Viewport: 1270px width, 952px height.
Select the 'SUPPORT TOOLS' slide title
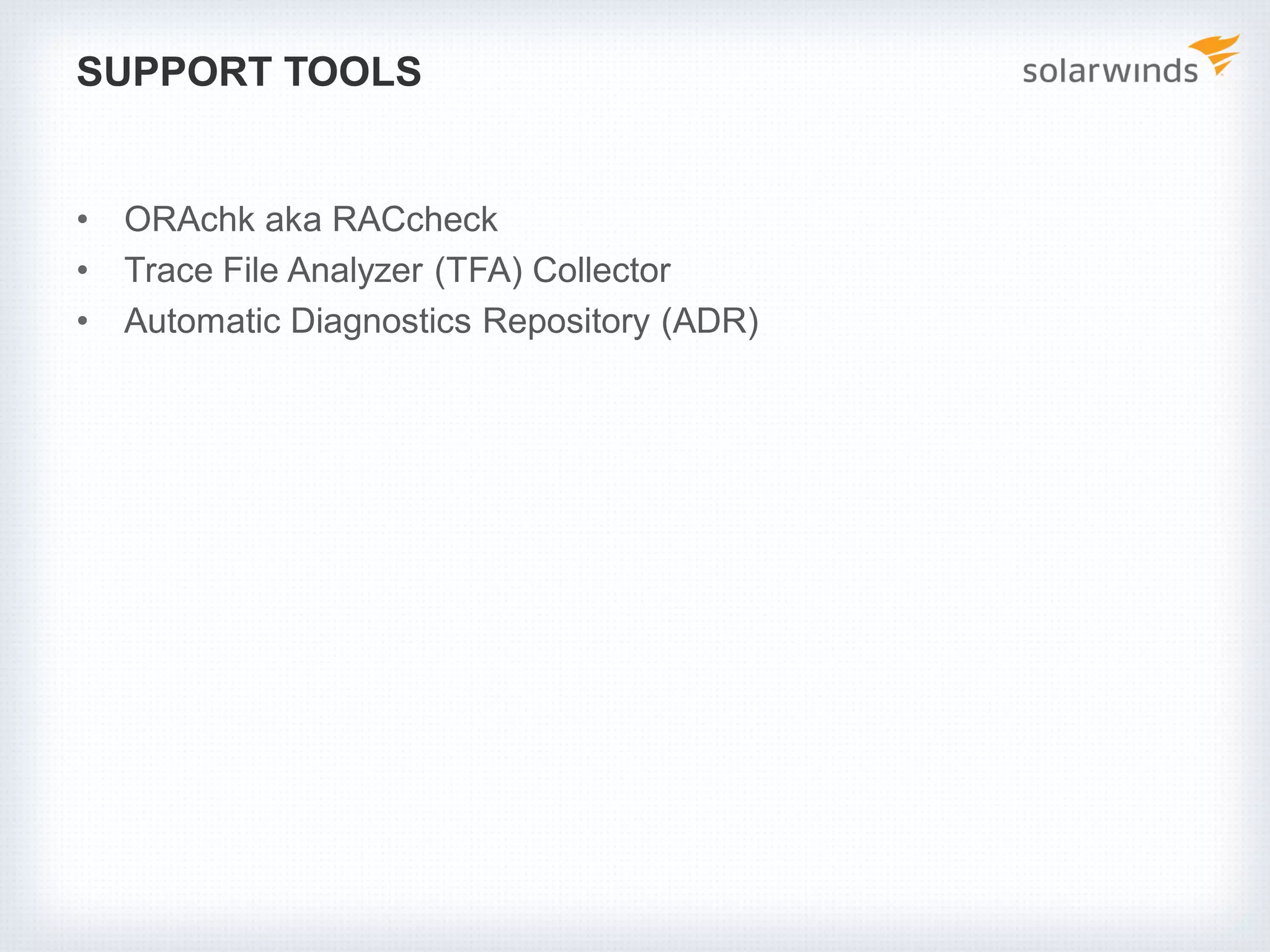click(x=249, y=72)
